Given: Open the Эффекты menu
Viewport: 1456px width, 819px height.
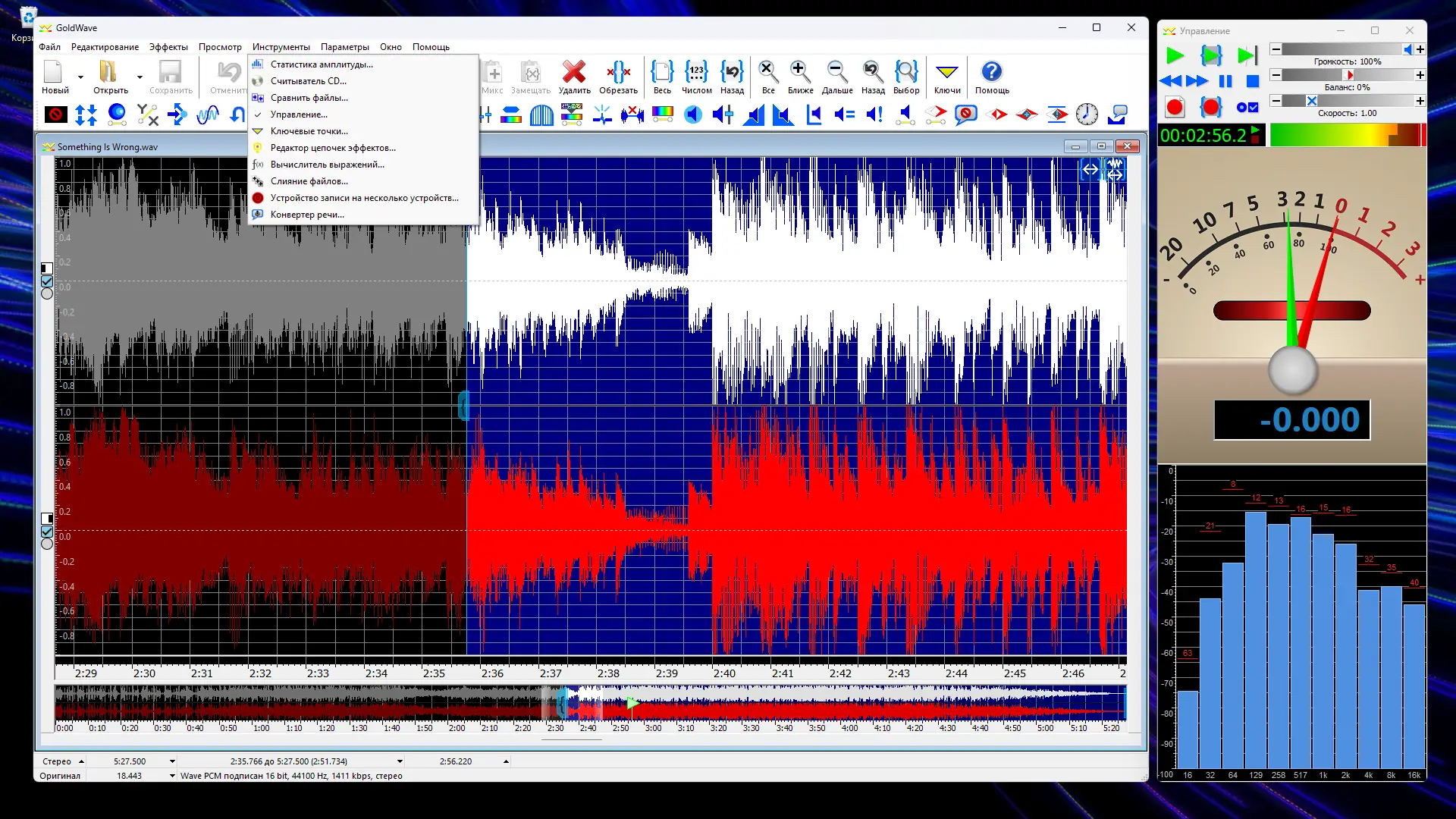Looking at the screenshot, I should 168,46.
